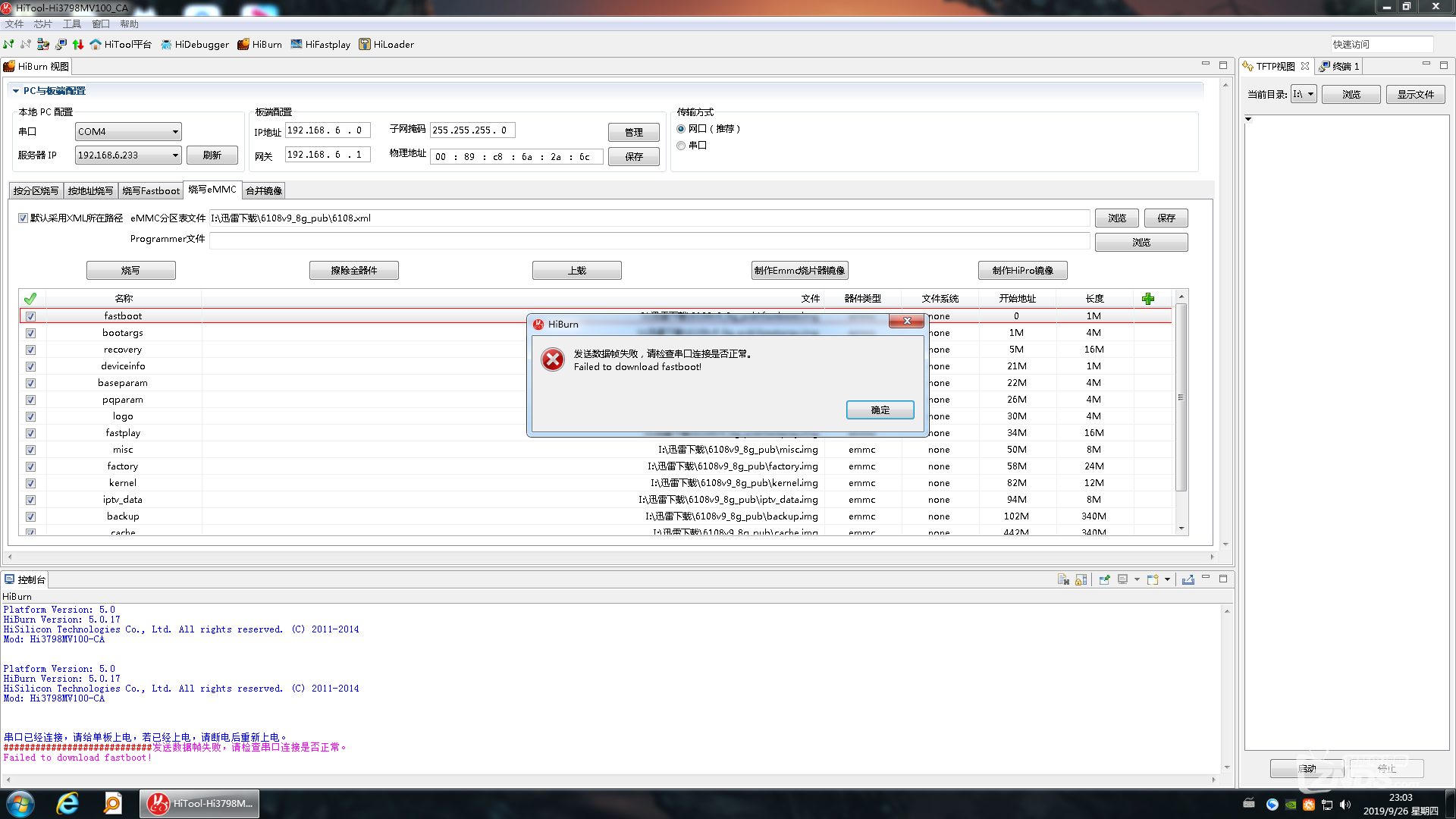Viewport: 1456px width, 819px height.
Task: Click the Programmer文件 input field
Action: click(649, 241)
